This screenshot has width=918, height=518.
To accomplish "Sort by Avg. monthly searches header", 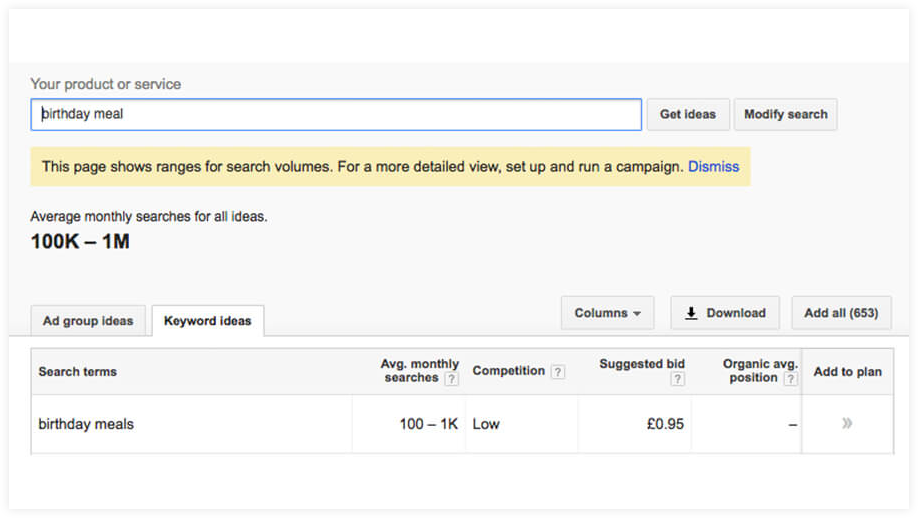I will (419, 371).
